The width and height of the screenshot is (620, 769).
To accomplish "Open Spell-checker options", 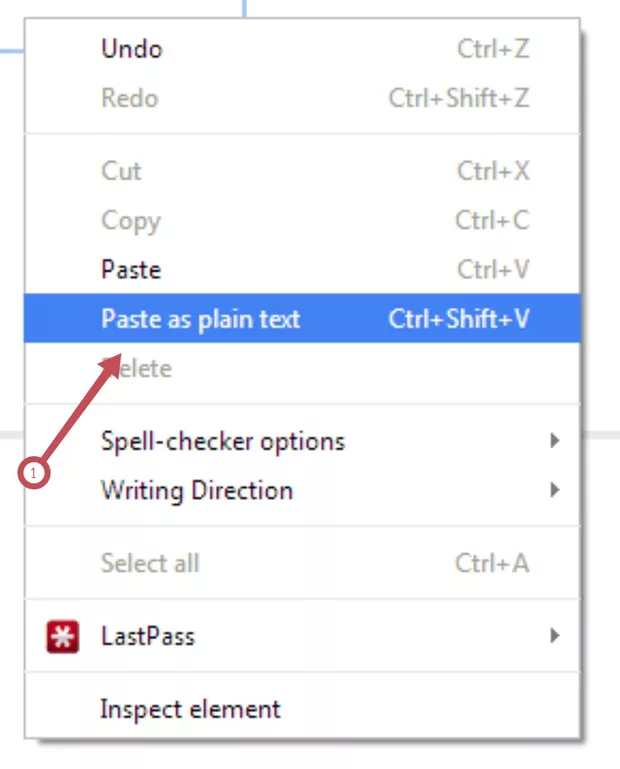I will point(222,441).
